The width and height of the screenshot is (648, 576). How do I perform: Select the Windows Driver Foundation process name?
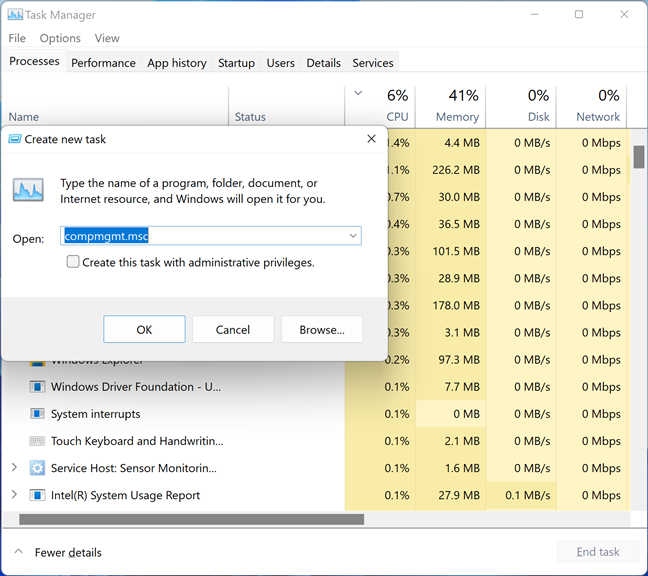pos(136,387)
